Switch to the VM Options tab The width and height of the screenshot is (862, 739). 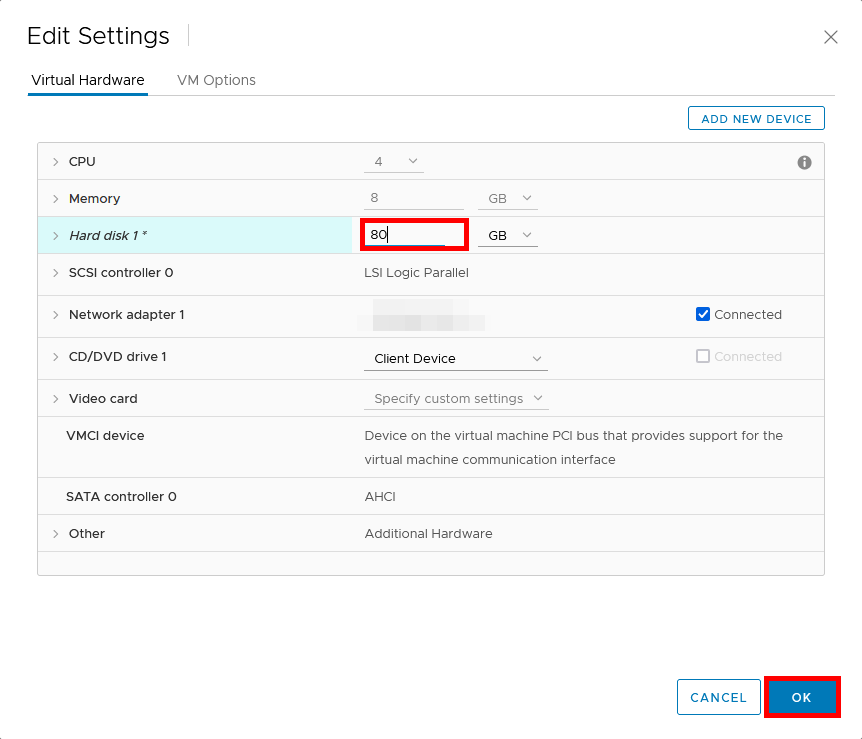click(216, 80)
